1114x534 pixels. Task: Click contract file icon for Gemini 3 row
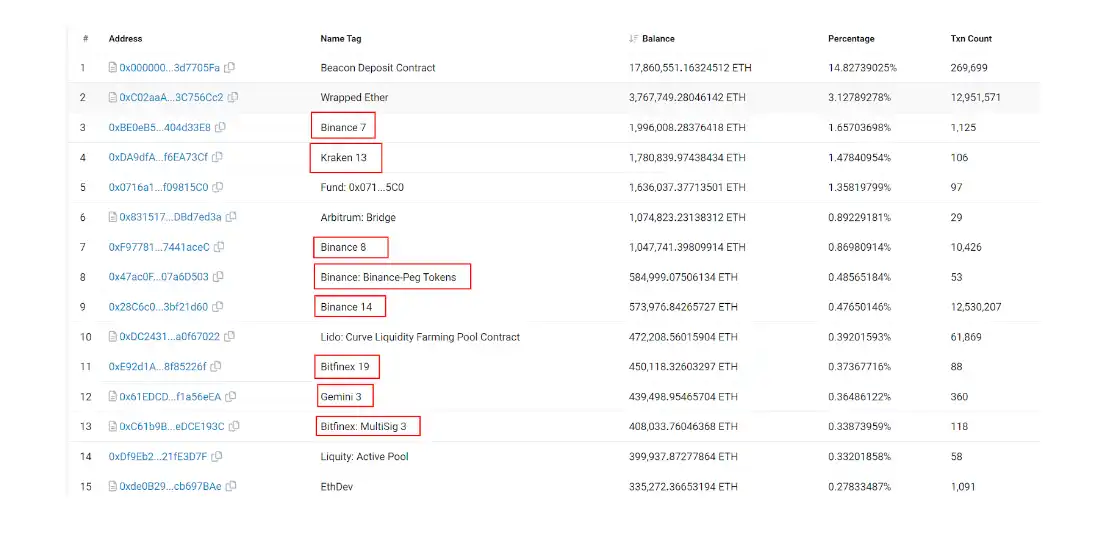click(x=112, y=397)
